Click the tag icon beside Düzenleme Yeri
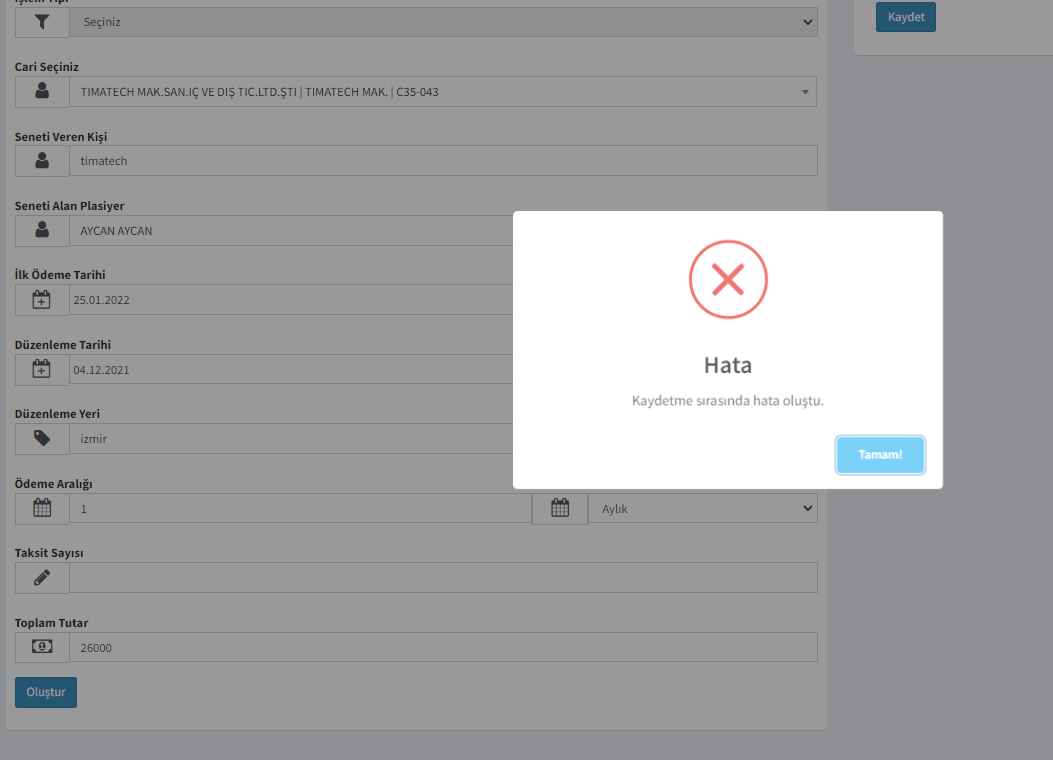The image size is (1053, 760). [42, 439]
